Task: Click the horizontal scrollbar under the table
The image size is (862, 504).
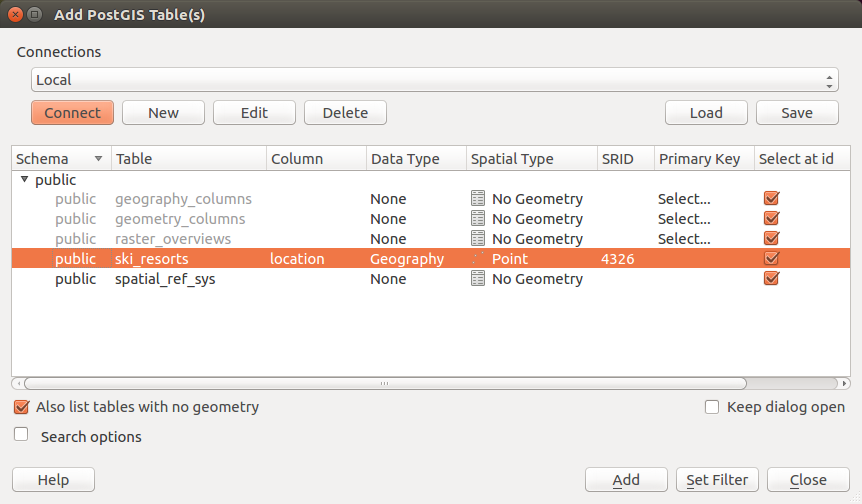Action: pyautogui.click(x=384, y=383)
